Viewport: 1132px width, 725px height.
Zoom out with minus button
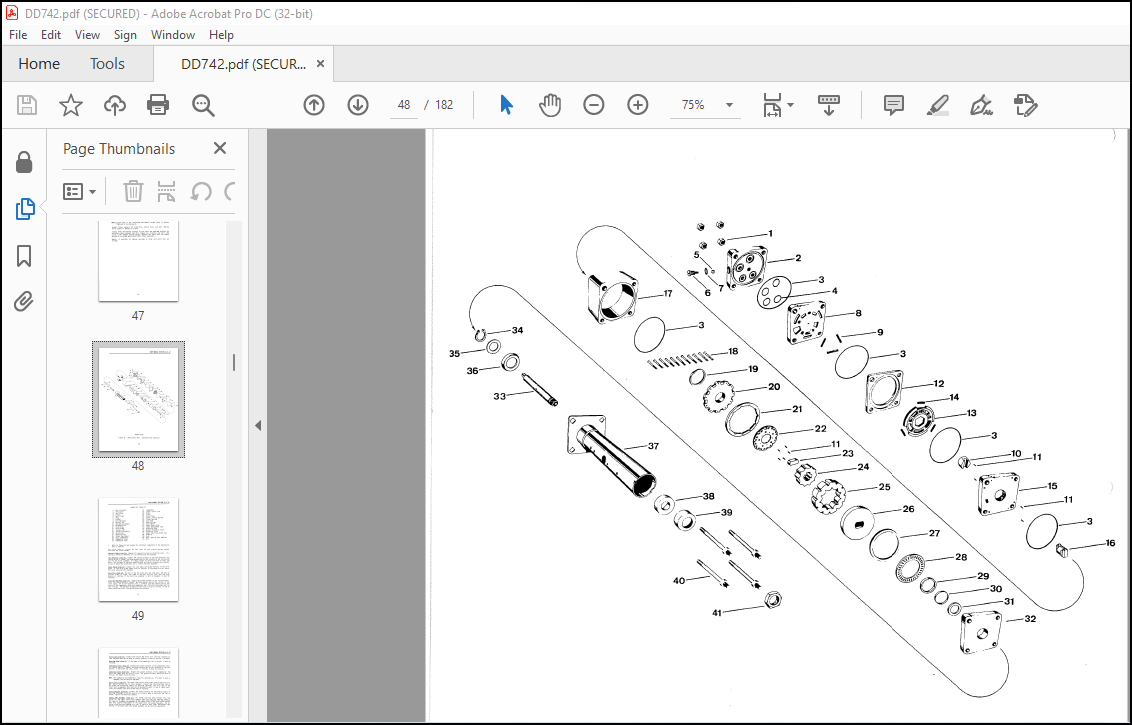[x=593, y=105]
